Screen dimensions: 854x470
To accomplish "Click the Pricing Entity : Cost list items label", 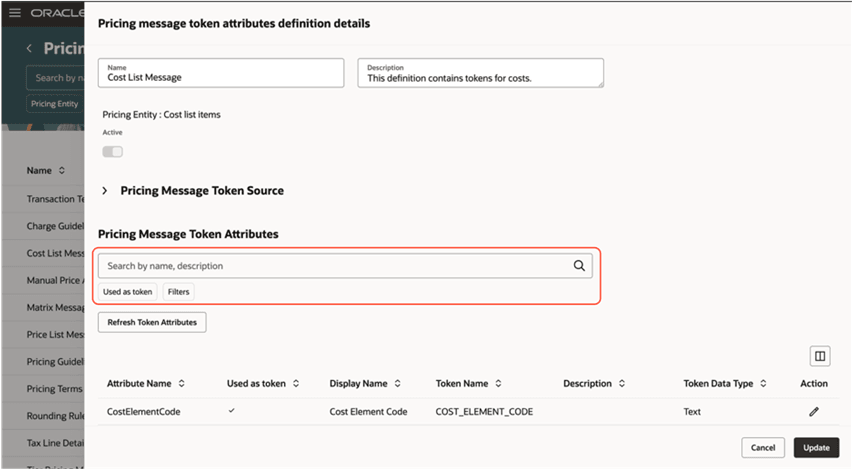I will [161, 114].
